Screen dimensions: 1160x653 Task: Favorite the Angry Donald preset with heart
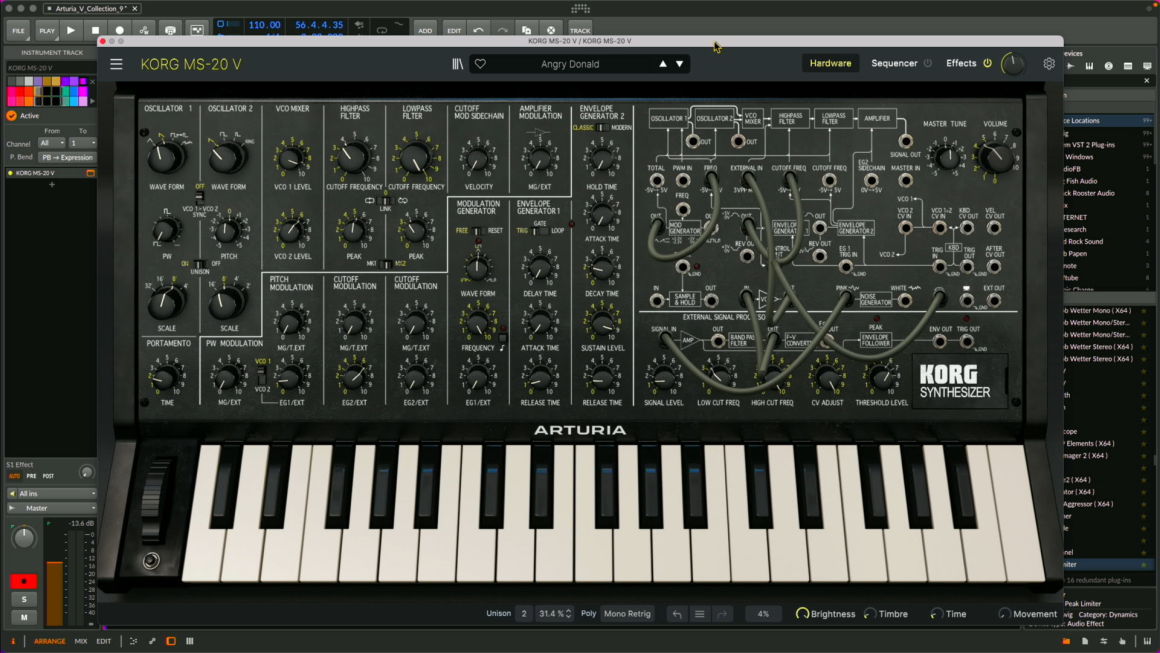480,64
